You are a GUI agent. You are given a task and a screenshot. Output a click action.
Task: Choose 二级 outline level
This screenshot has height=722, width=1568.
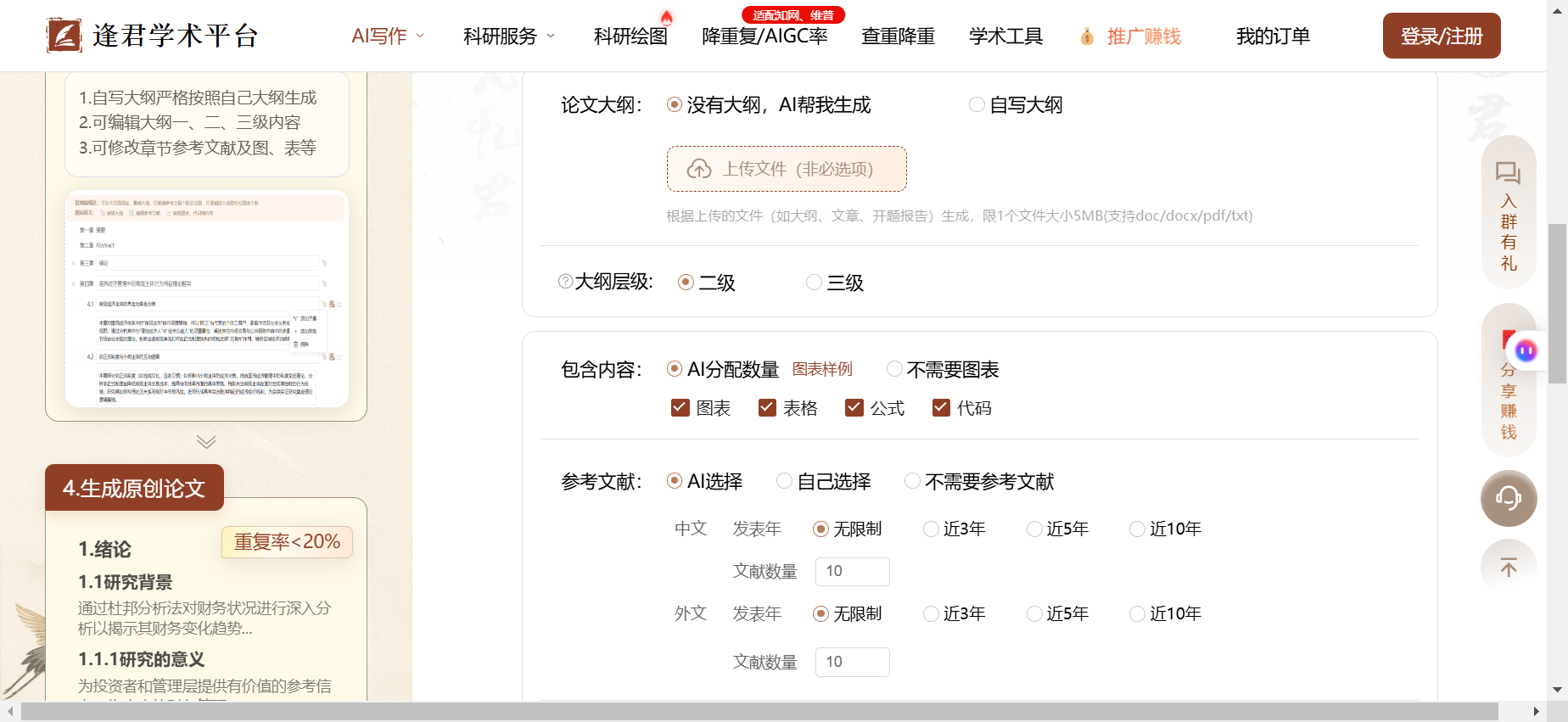(686, 282)
